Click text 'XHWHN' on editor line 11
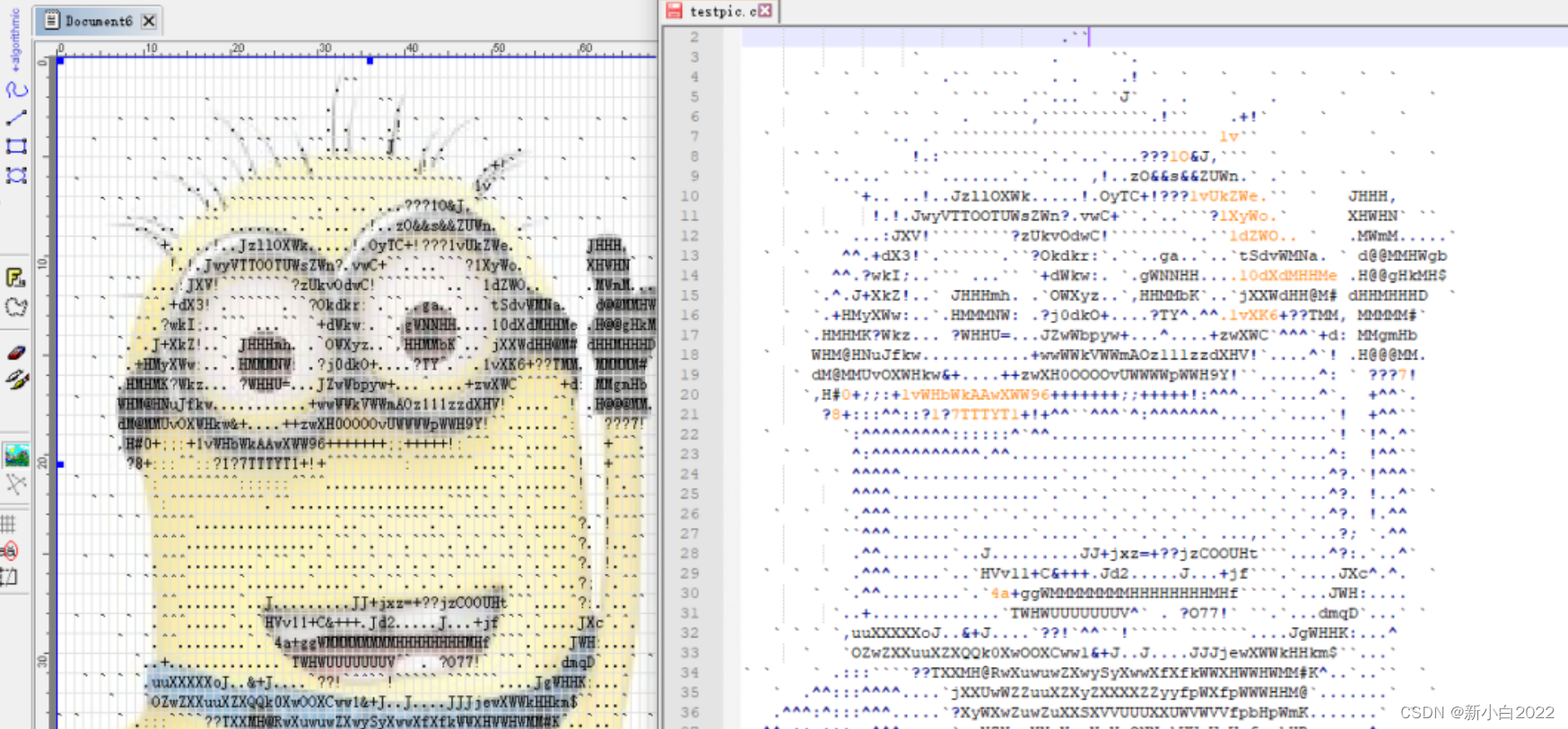1568x729 pixels. pyautogui.click(x=1372, y=216)
